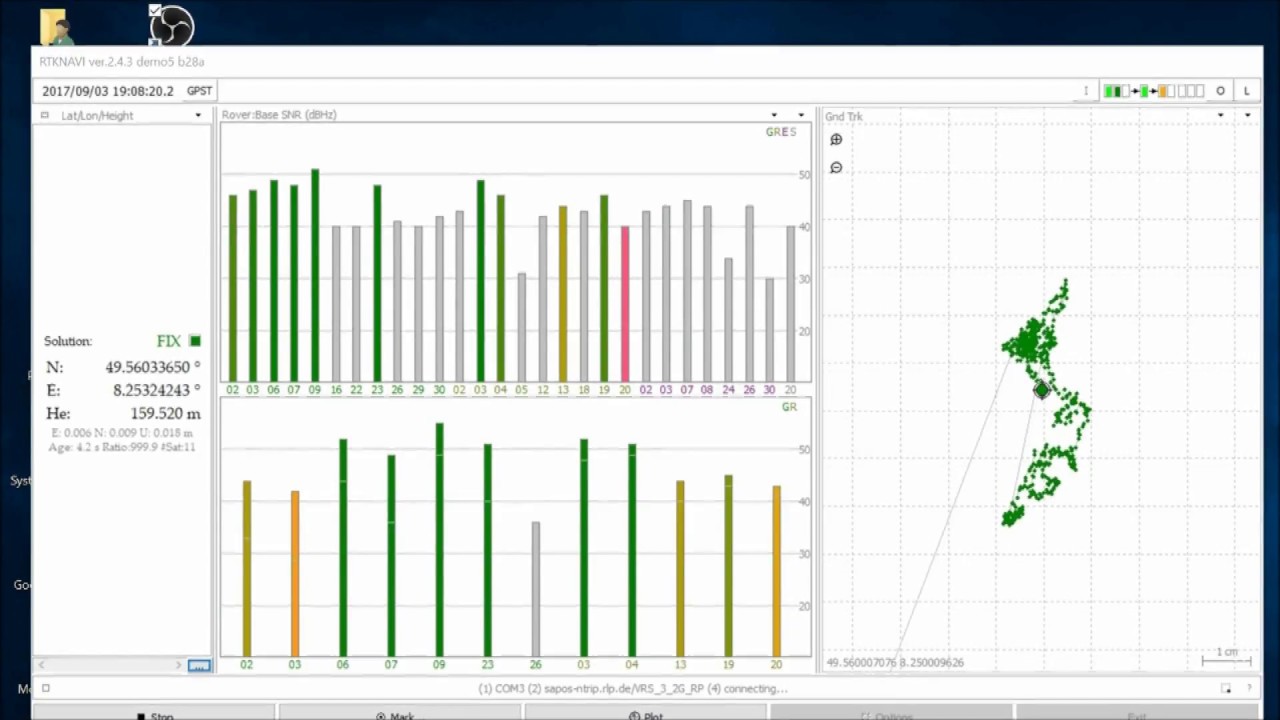Click the Gnd Trk panel title

coord(843,116)
